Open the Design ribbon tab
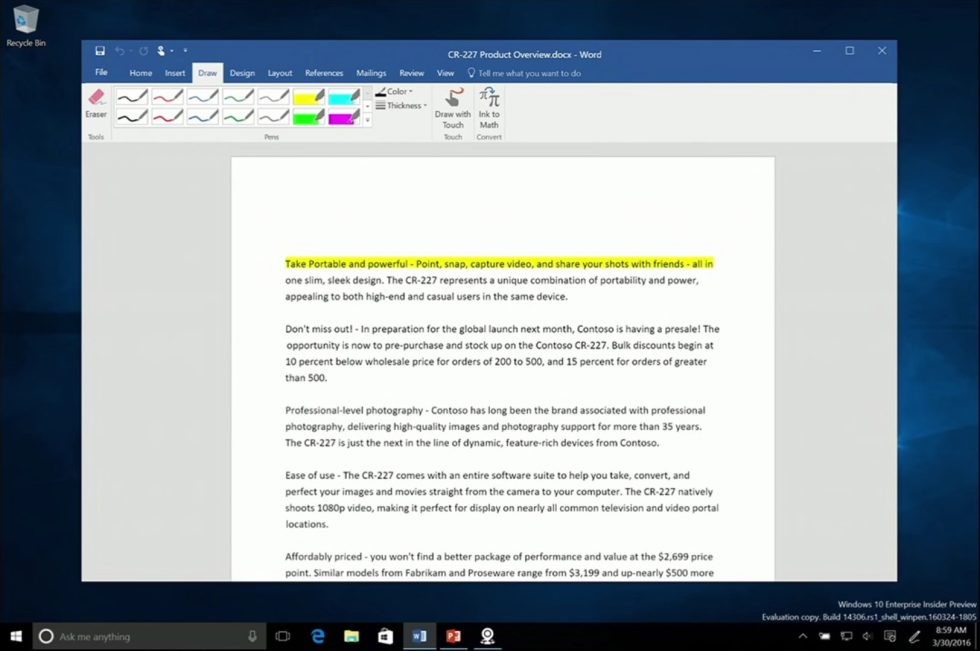 coord(242,73)
